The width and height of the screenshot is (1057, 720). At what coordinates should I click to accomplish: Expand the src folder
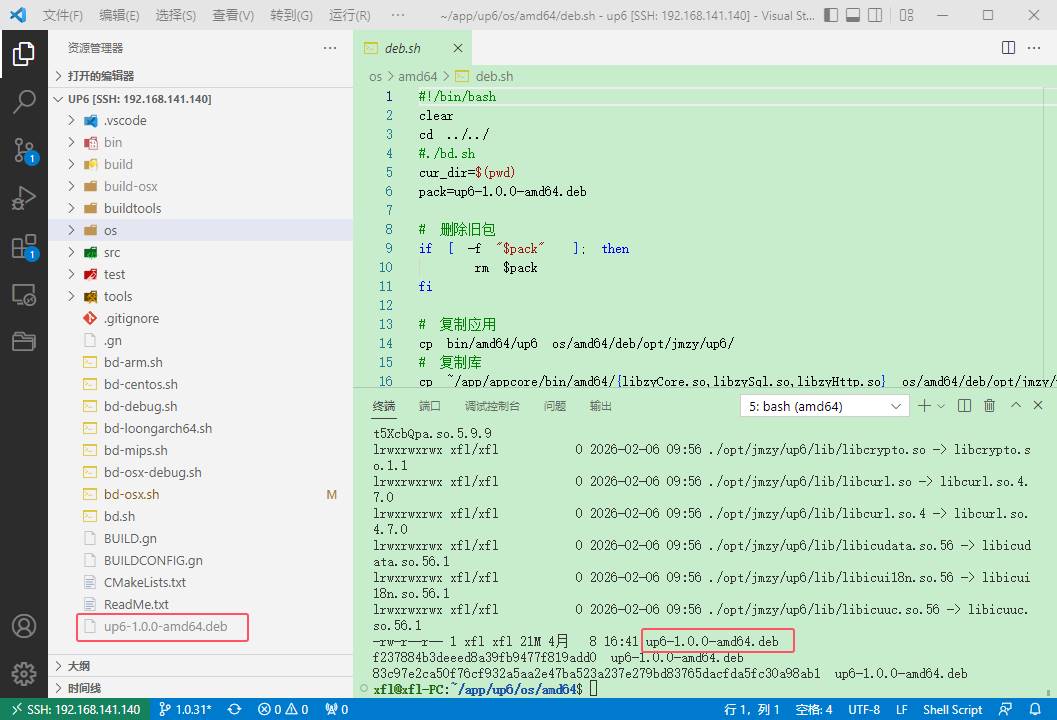(x=111, y=252)
